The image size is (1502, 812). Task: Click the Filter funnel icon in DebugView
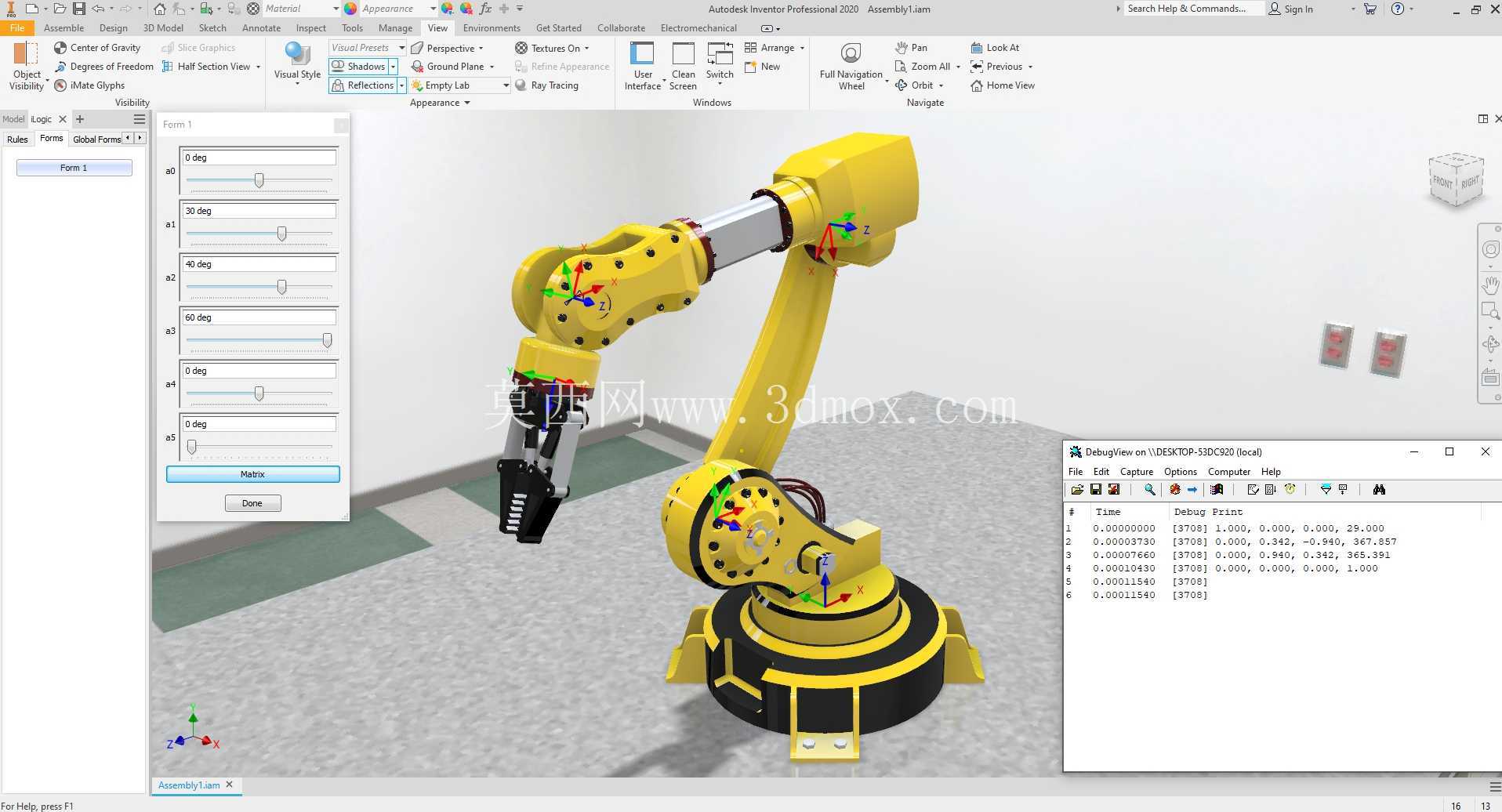tap(1326, 490)
